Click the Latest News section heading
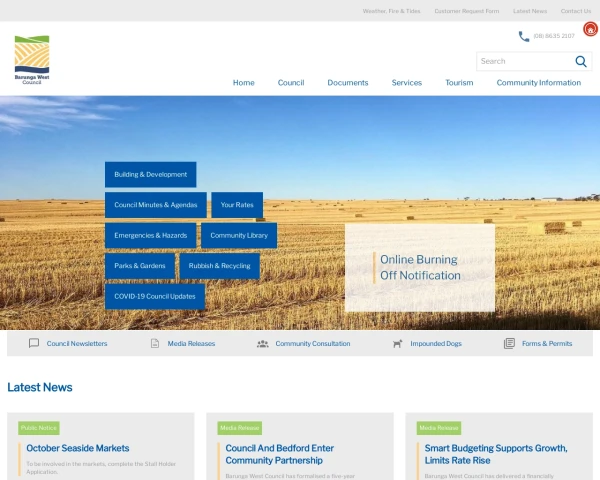Screen dimensions: 600x480 click(40, 387)
